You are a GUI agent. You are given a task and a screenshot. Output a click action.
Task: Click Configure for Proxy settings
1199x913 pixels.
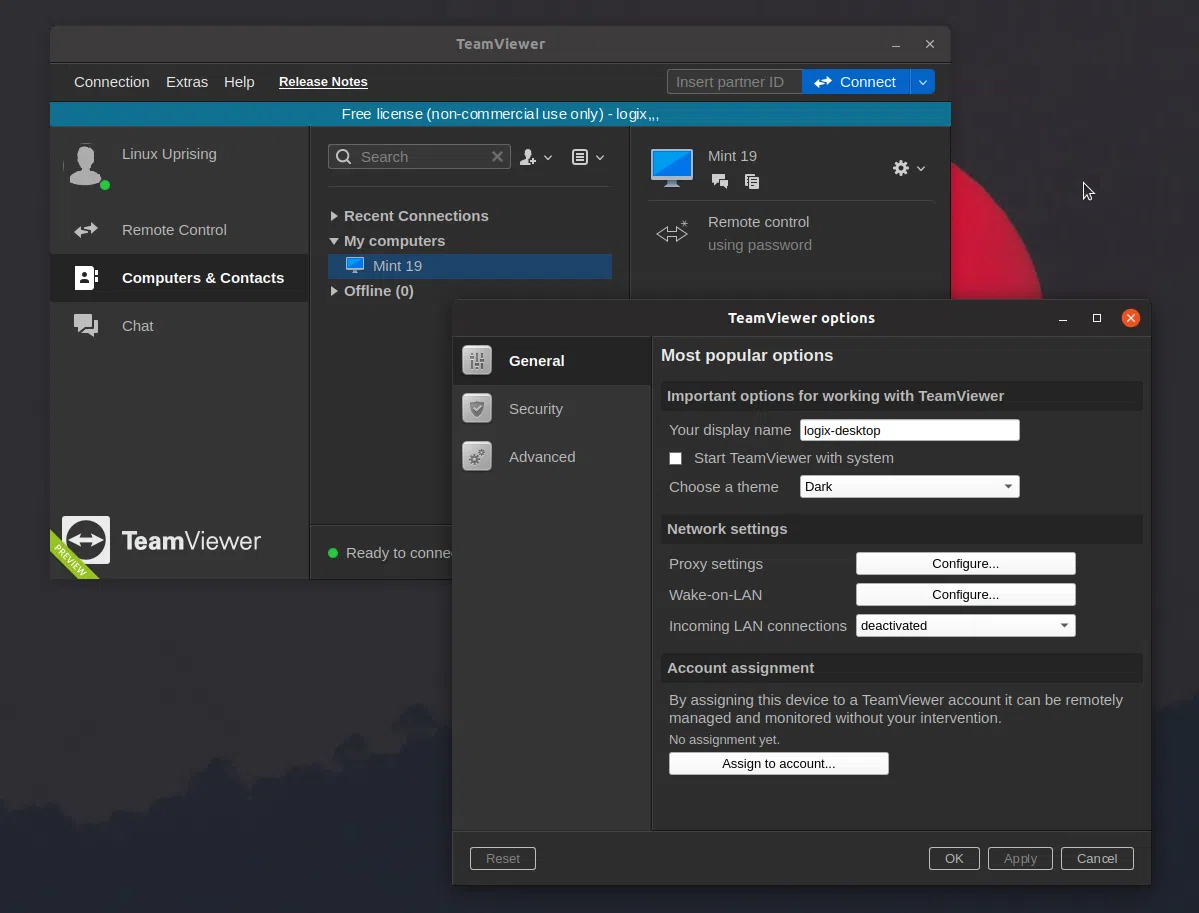pyautogui.click(x=965, y=564)
